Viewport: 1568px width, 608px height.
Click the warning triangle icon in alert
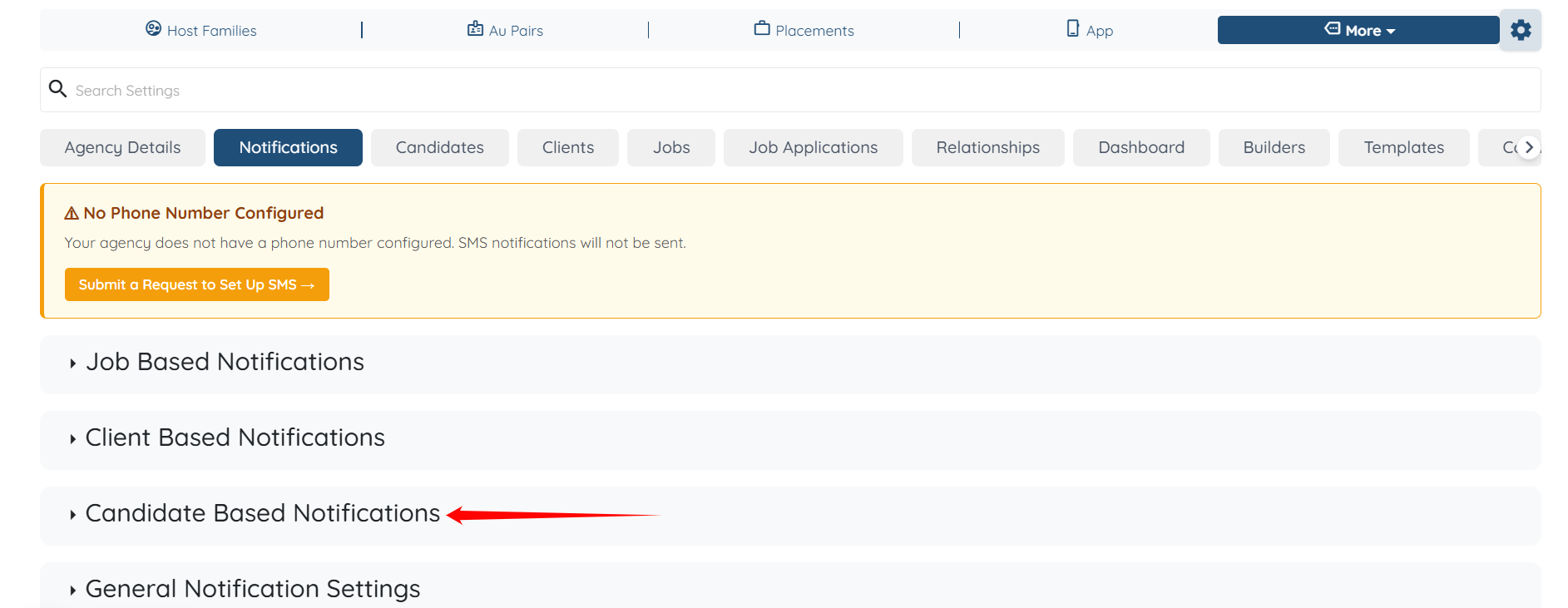(72, 213)
